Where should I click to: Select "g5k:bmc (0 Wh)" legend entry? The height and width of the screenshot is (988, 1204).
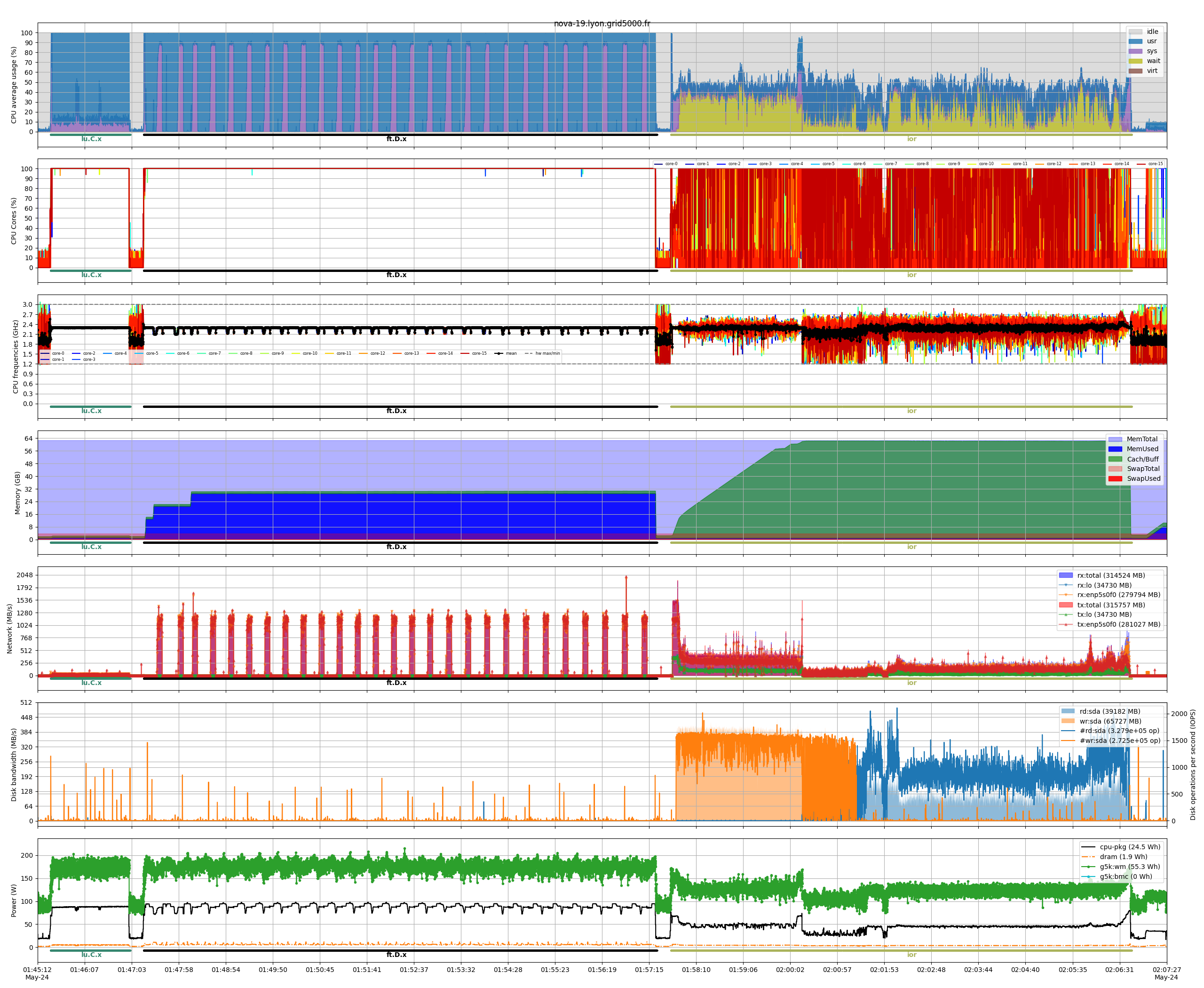coord(1125,876)
